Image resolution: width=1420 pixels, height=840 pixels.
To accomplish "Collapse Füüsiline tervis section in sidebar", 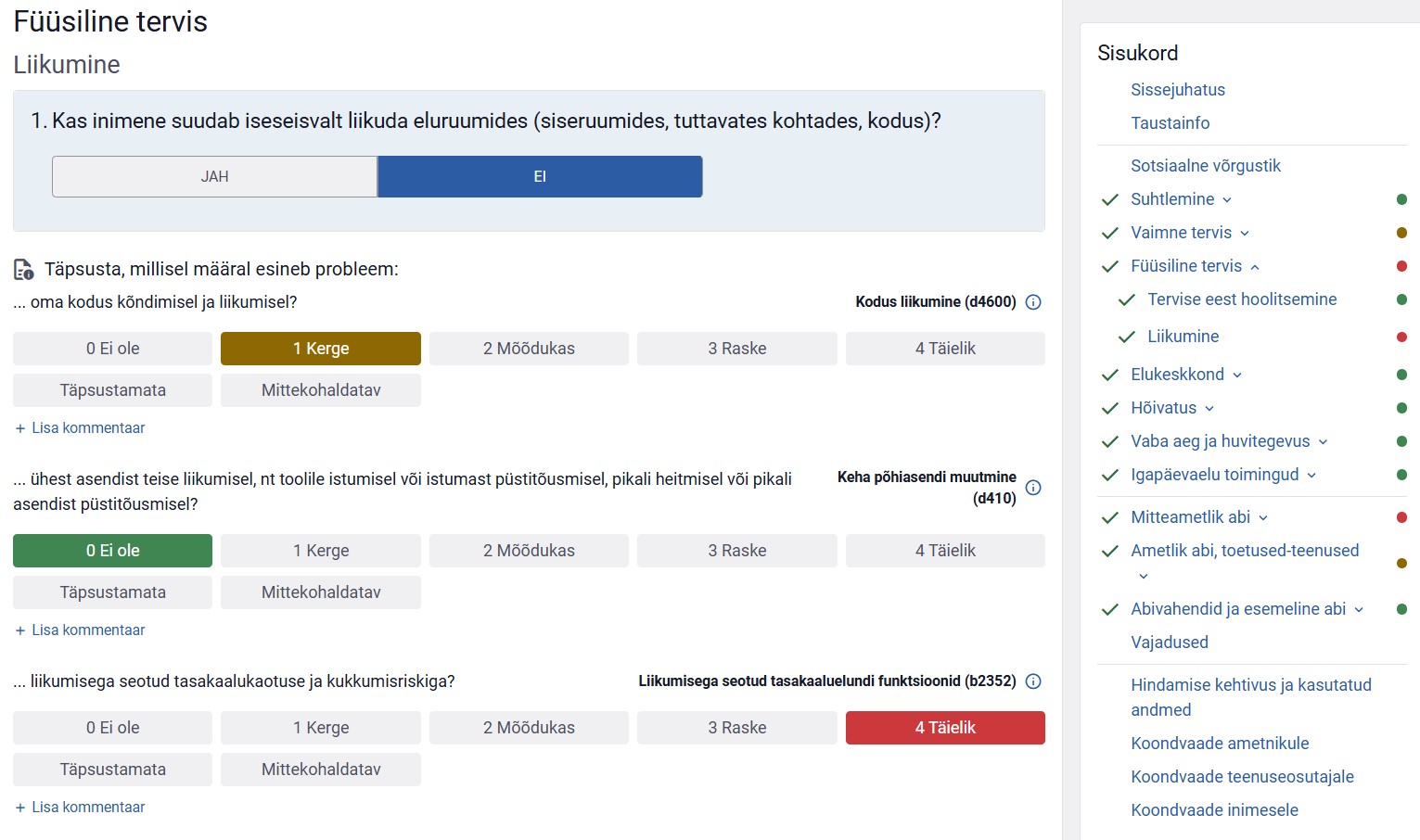I will pos(1255,267).
